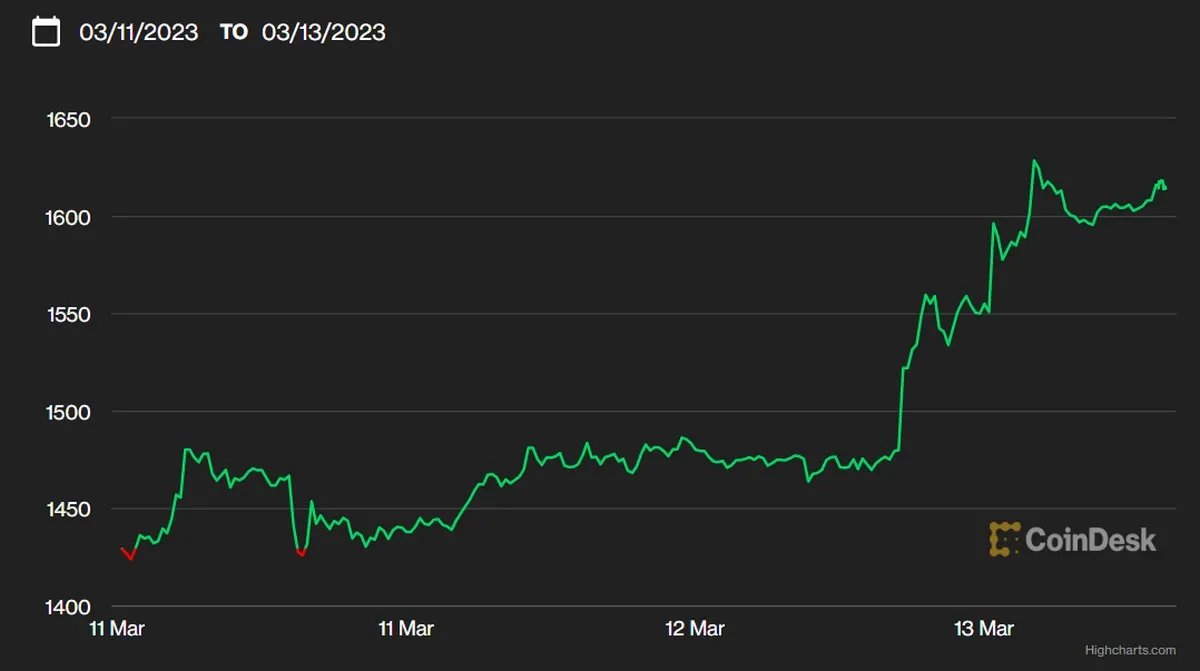Click the TO label between the dates

[x=233, y=32]
